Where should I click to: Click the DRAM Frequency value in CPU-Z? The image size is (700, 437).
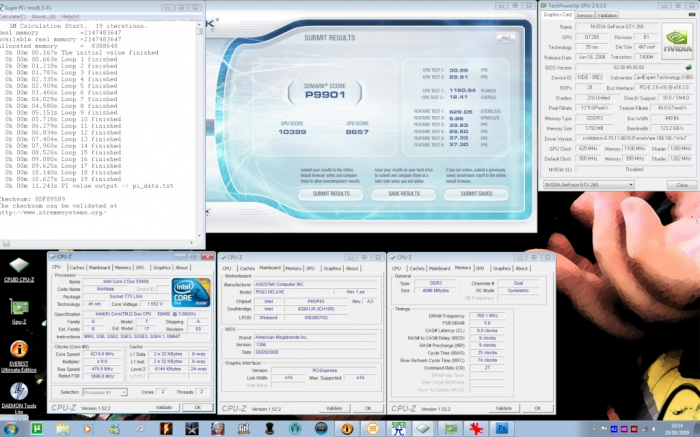pos(487,316)
